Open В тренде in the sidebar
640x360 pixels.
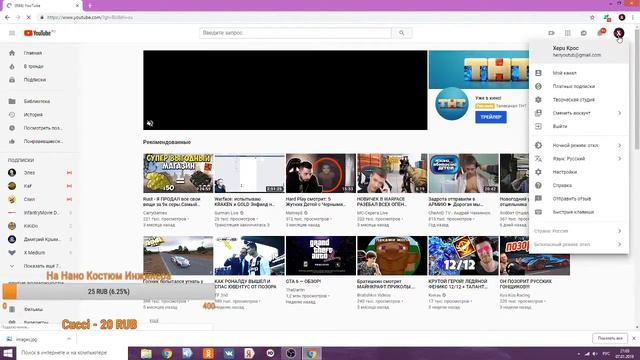[x=40, y=67]
